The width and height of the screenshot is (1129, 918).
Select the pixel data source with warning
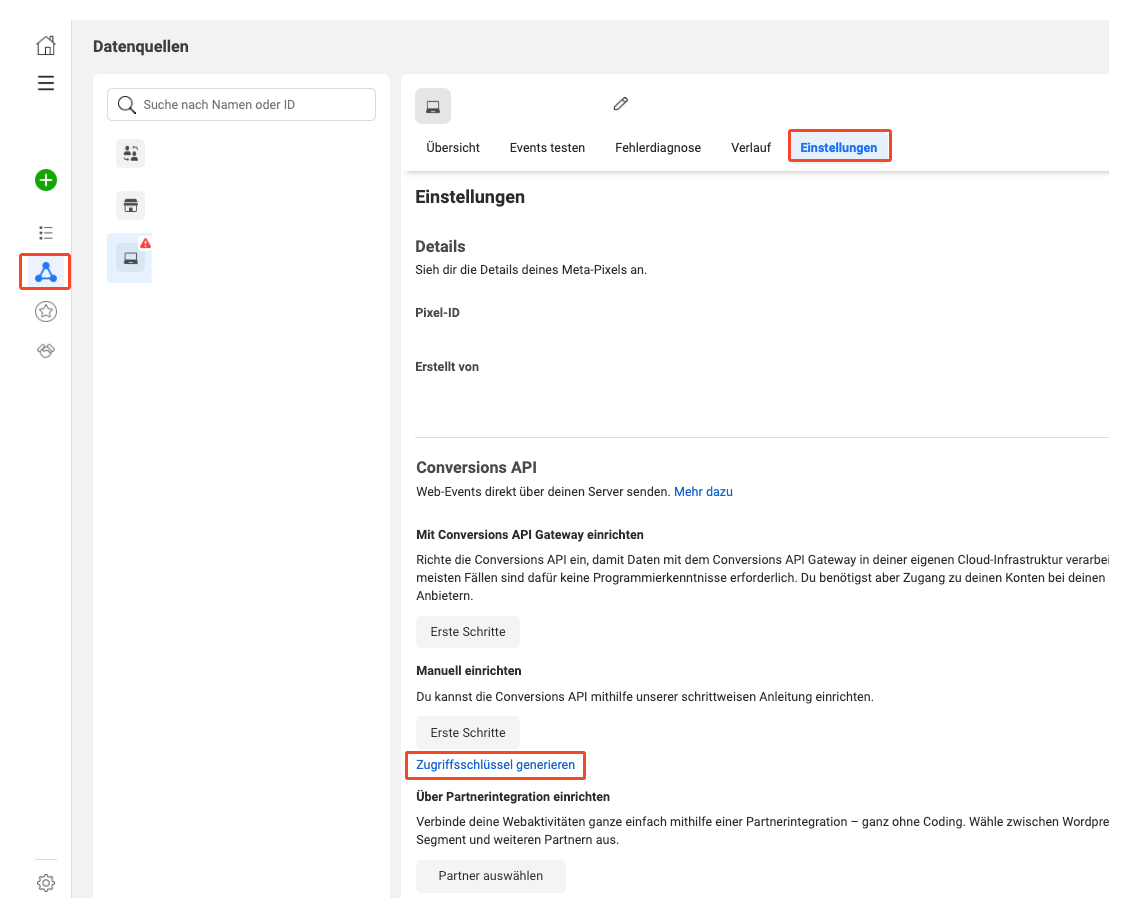click(x=130, y=258)
